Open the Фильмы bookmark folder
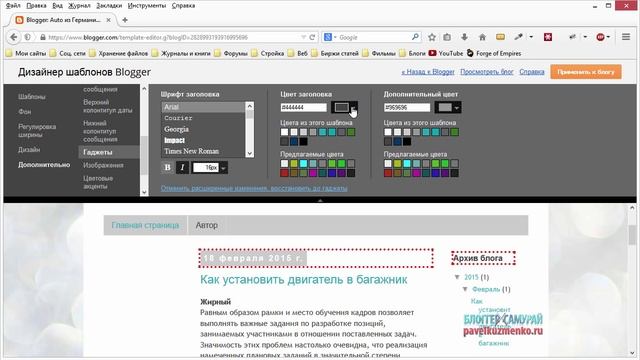The height and width of the screenshot is (360, 640). coord(379,53)
